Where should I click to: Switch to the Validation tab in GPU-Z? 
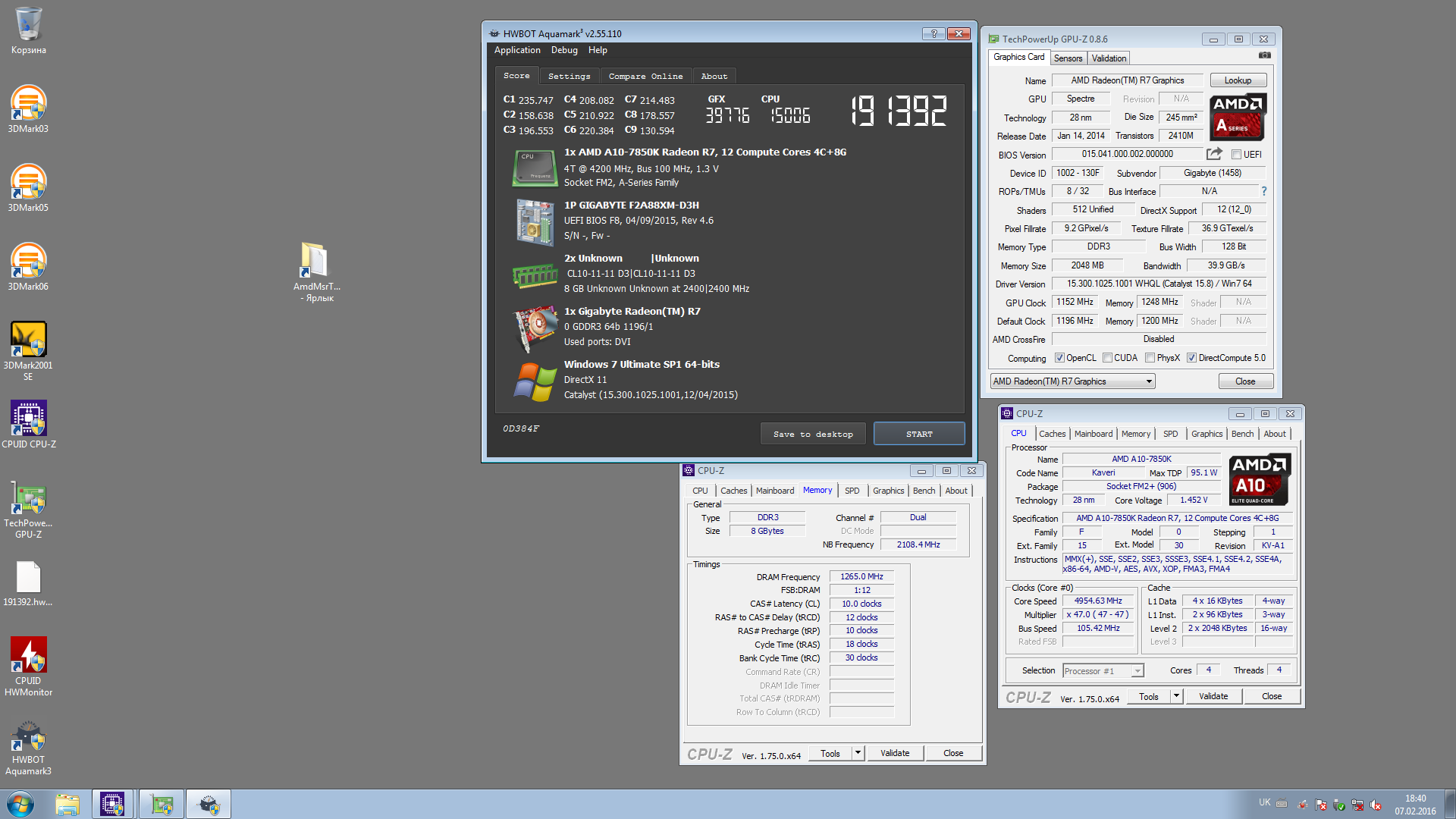point(1109,58)
